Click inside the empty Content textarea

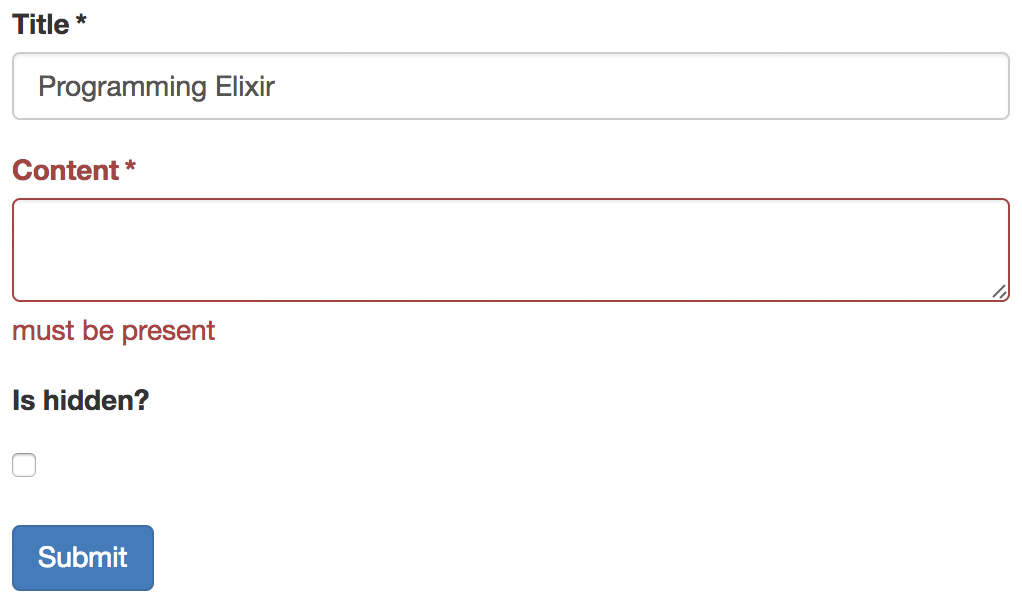click(x=511, y=250)
